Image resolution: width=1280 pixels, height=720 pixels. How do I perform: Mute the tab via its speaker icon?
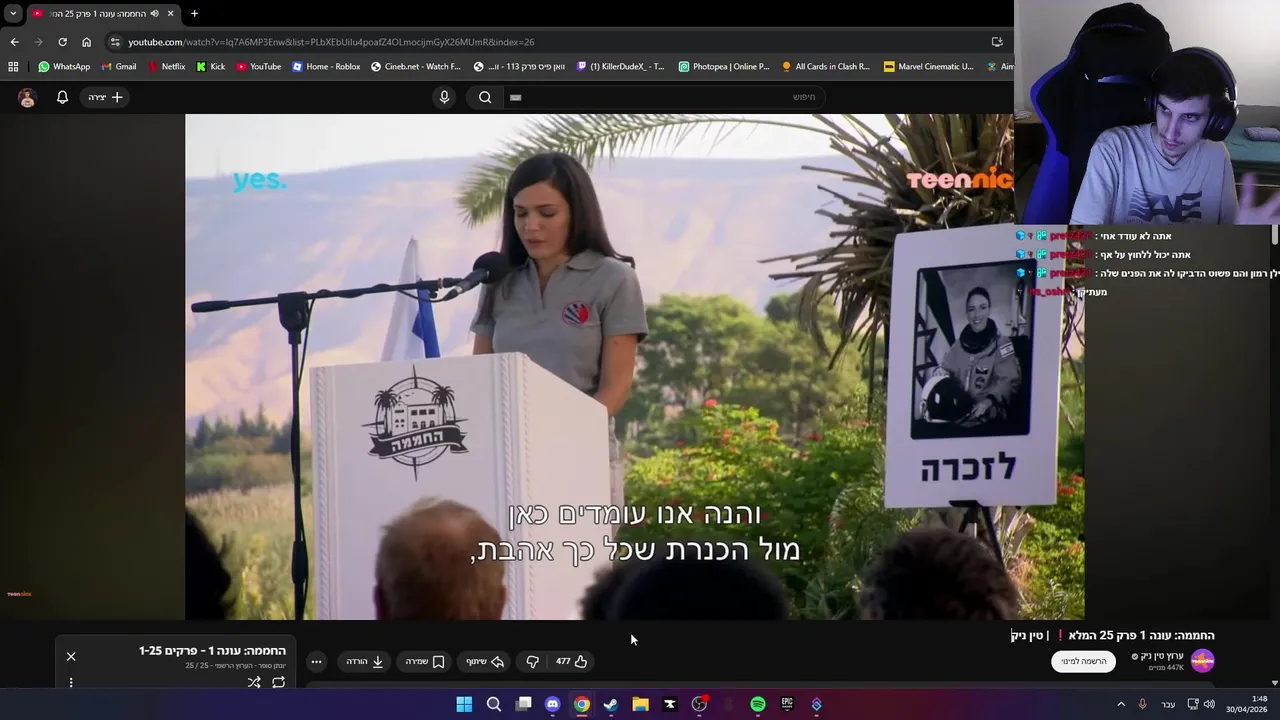point(154,13)
